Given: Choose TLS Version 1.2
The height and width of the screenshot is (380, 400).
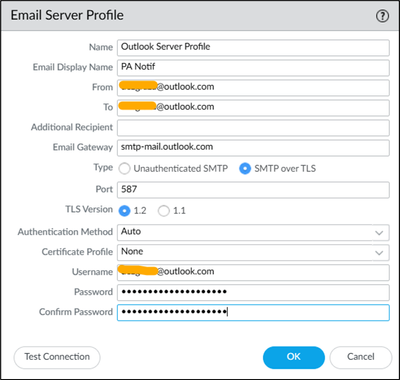Looking at the screenshot, I should pos(124,211).
